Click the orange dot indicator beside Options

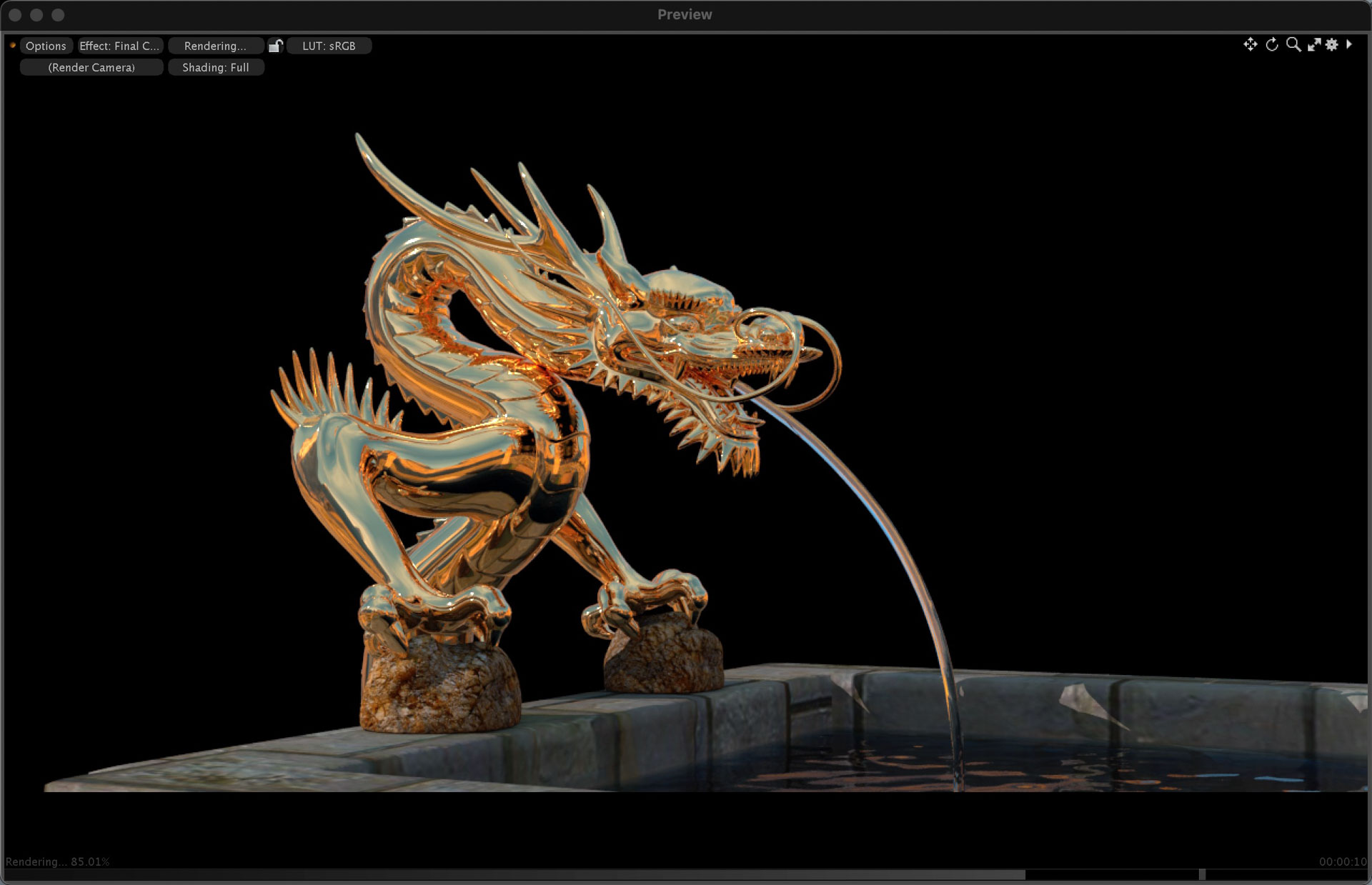point(13,45)
